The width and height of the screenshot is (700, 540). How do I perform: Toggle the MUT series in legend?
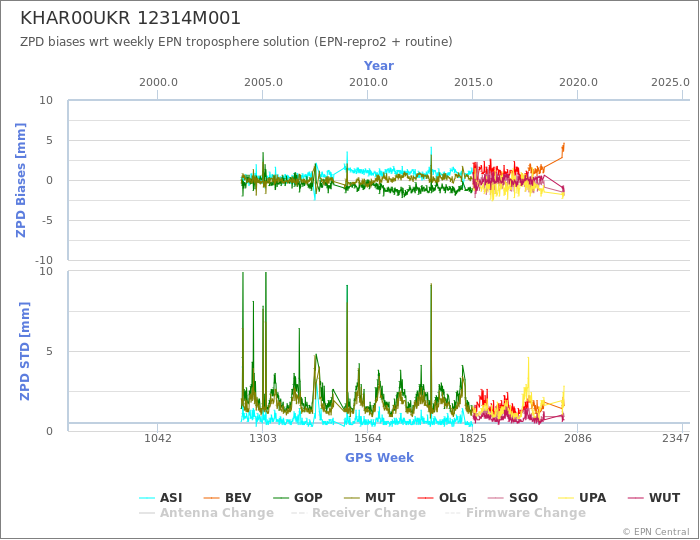click(369, 498)
